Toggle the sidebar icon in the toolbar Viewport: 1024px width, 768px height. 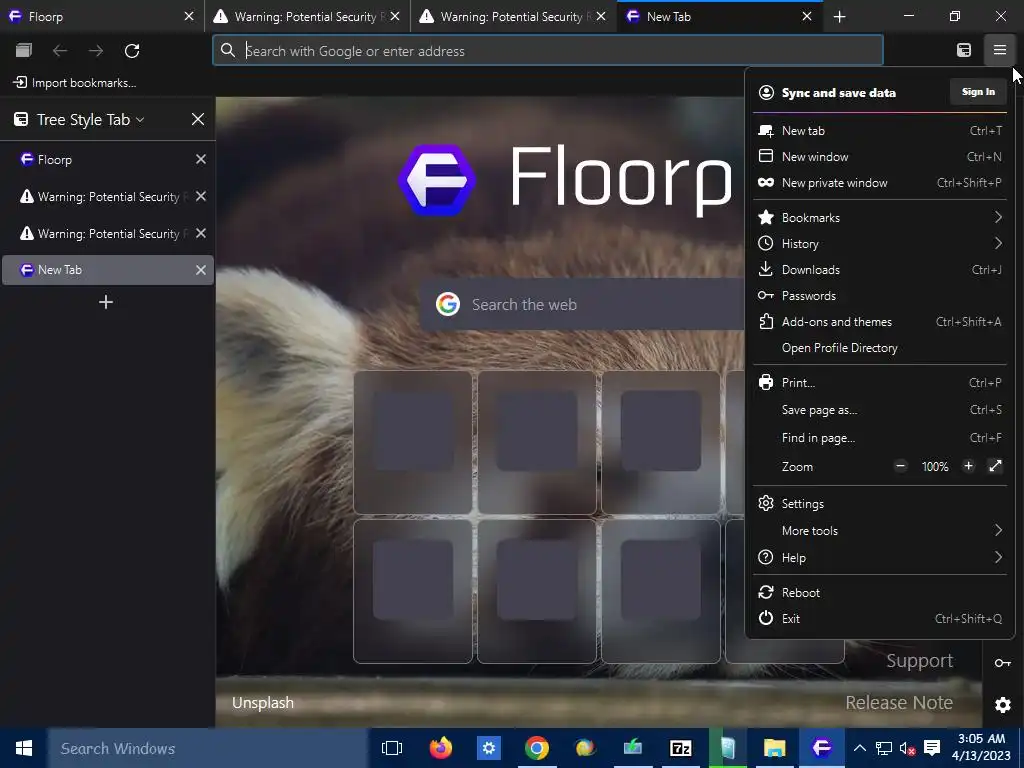coord(964,50)
